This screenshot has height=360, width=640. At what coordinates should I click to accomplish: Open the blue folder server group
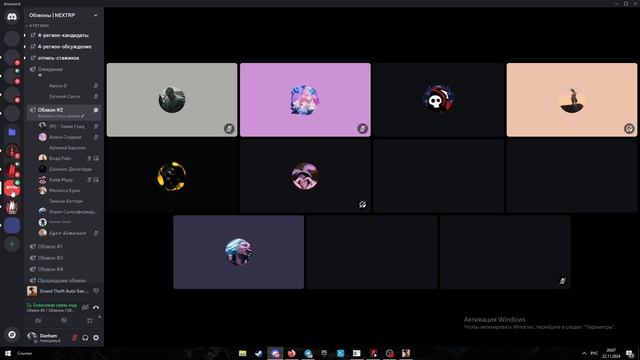click(x=12, y=132)
